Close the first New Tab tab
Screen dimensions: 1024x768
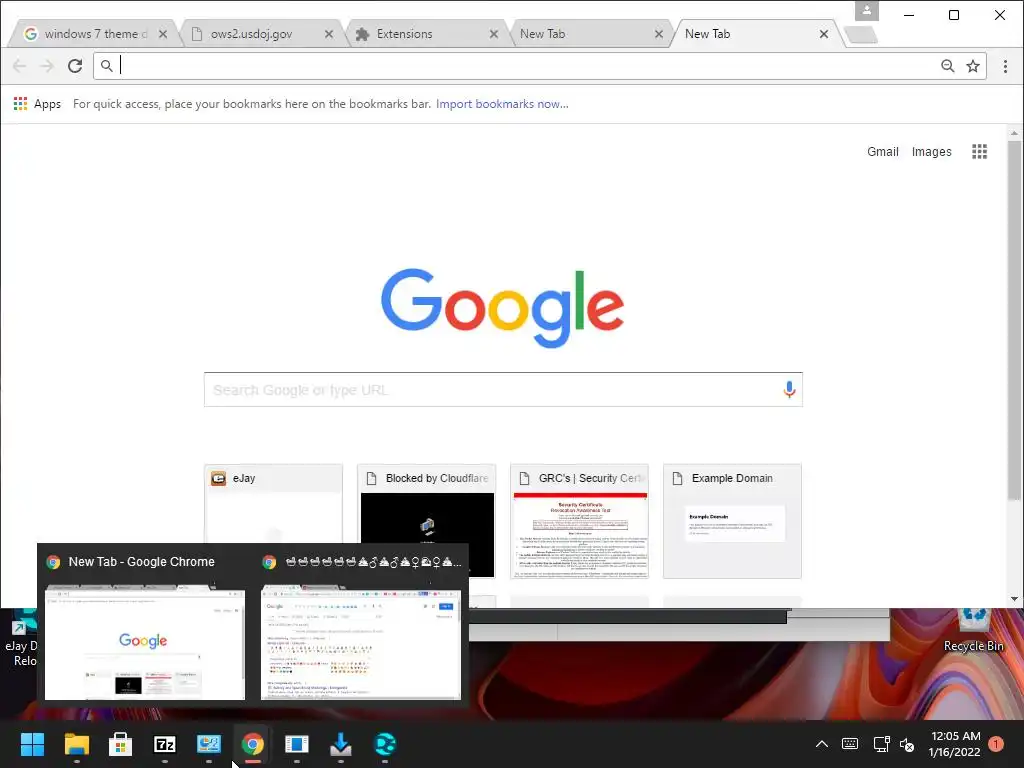click(659, 34)
